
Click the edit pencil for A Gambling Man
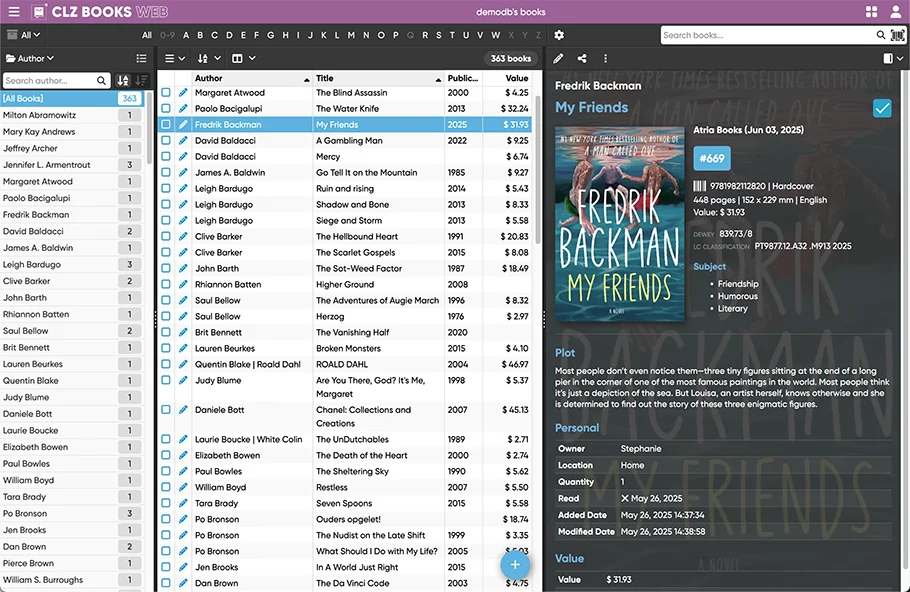coord(183,140)
